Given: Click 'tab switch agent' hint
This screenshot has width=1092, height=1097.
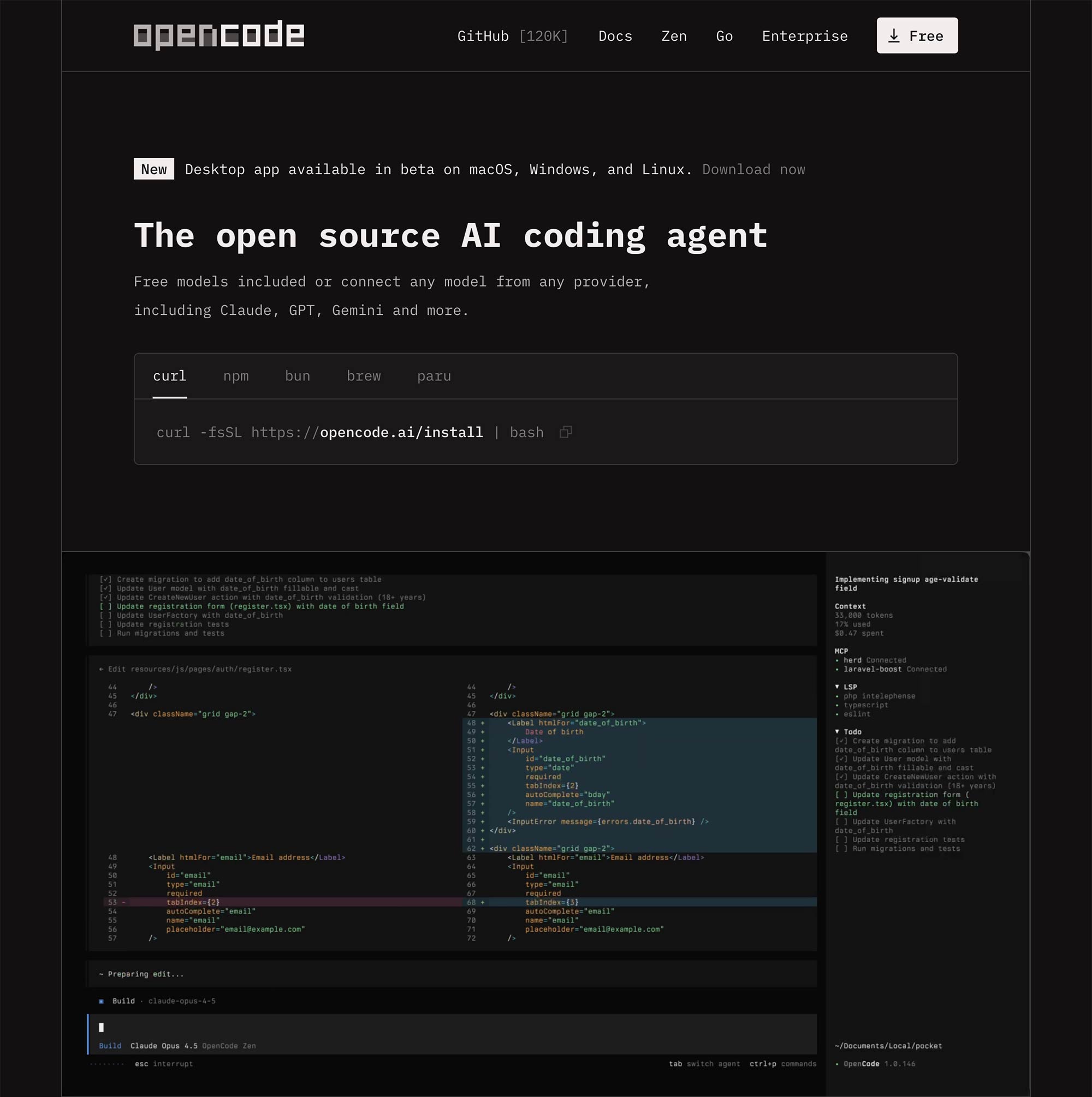Looking at the screenshot, I should click(704, 1064).
